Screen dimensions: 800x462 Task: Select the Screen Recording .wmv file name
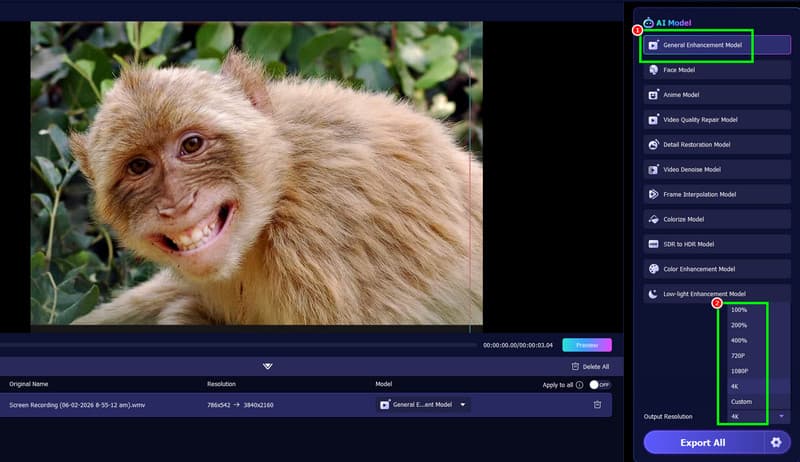pos(77,405)
